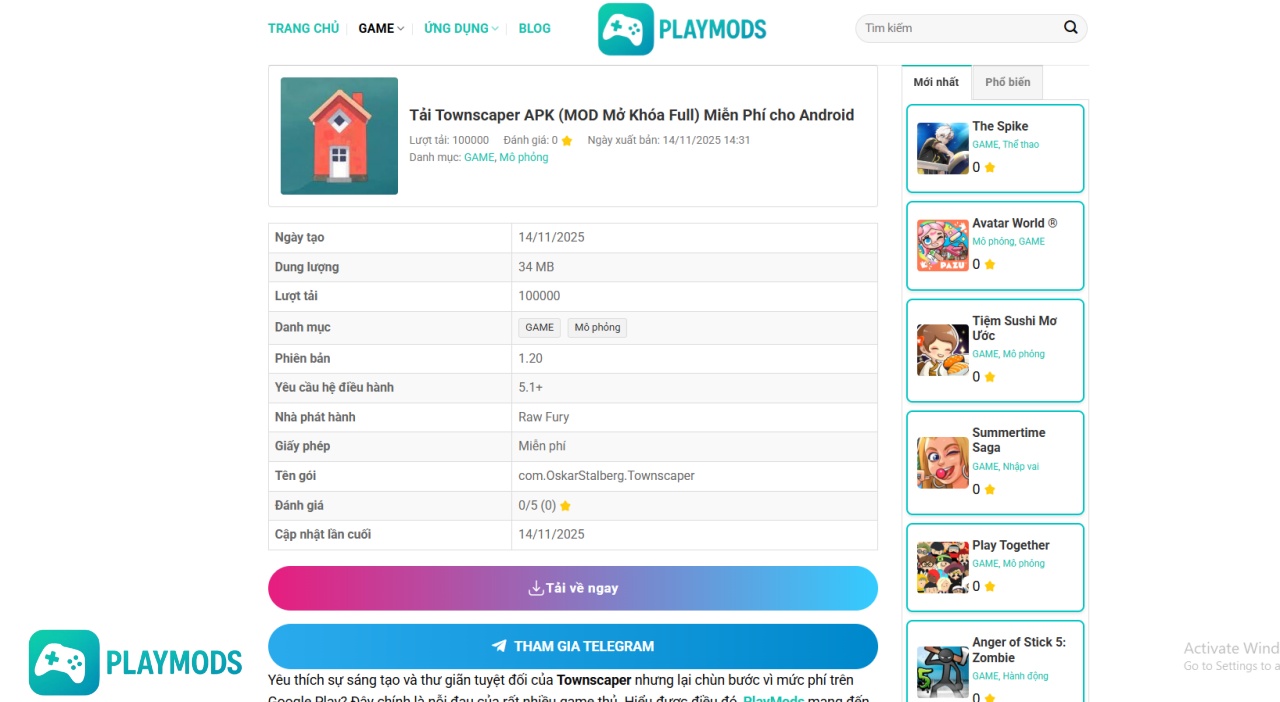Click the Raw Fury publisher value
The height and width of the screenshot is (702, 1280).
pos(544,417)
